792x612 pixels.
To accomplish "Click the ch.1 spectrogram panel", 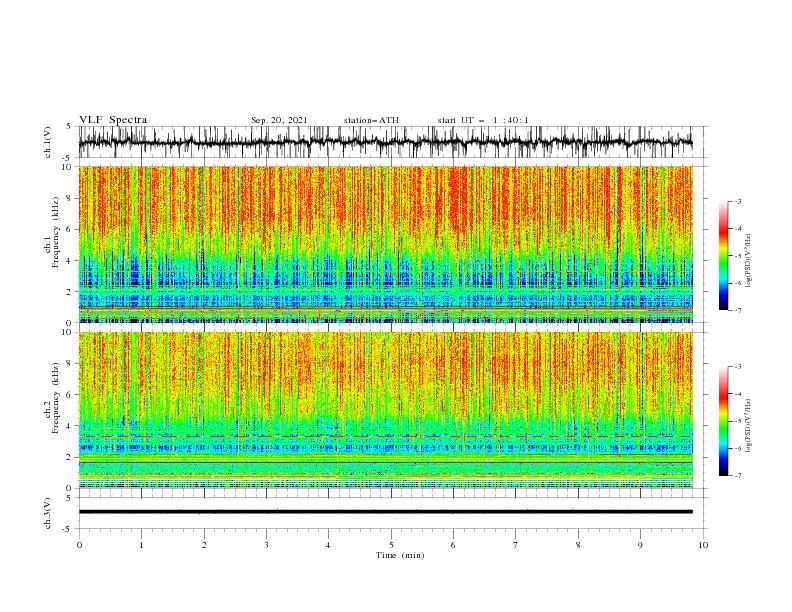I will [x=385, y=244].
